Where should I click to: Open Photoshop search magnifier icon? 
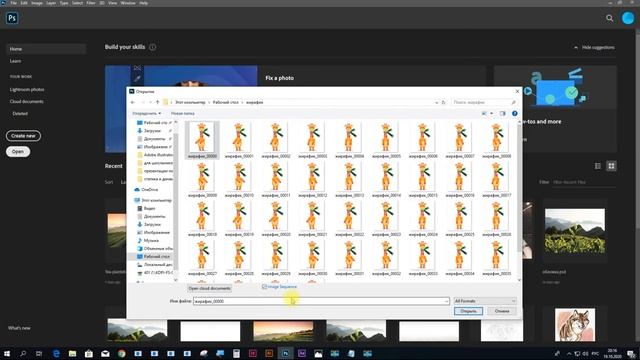pos(609,18)
